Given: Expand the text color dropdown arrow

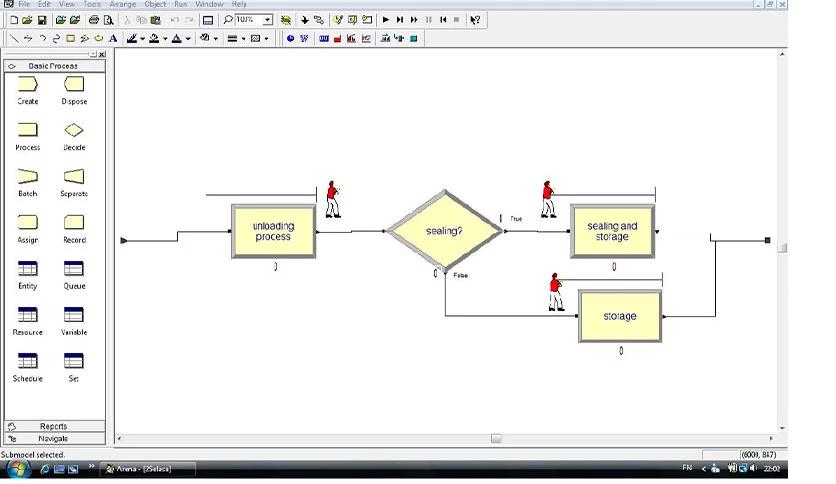Looking at the screenshot, I should pos(187,39).
